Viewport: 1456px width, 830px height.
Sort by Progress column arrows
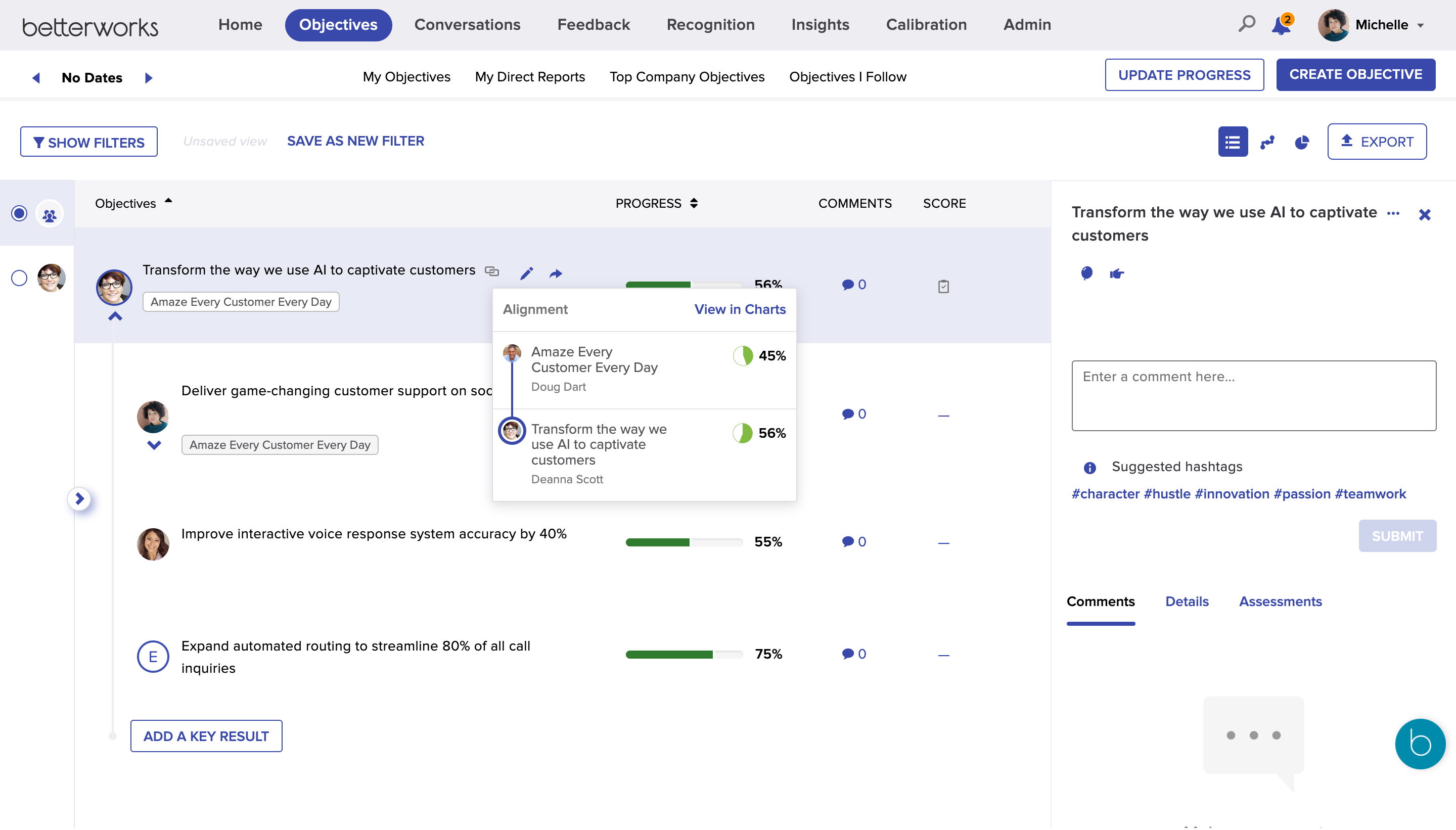[x=694, y=204]
